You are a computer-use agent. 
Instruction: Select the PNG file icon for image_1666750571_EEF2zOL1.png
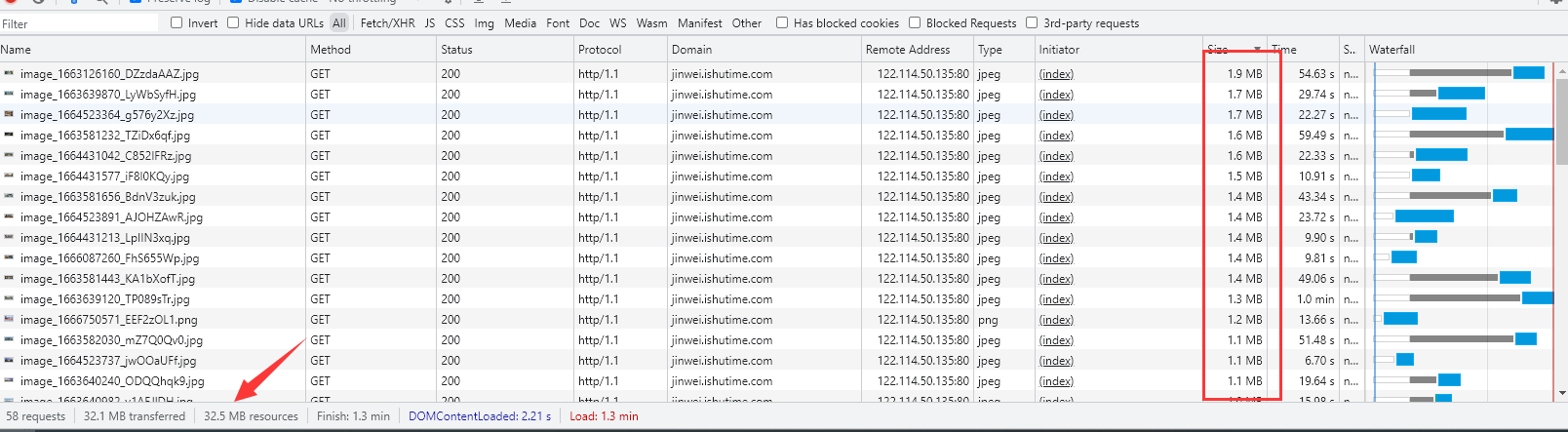coord(9,319)
